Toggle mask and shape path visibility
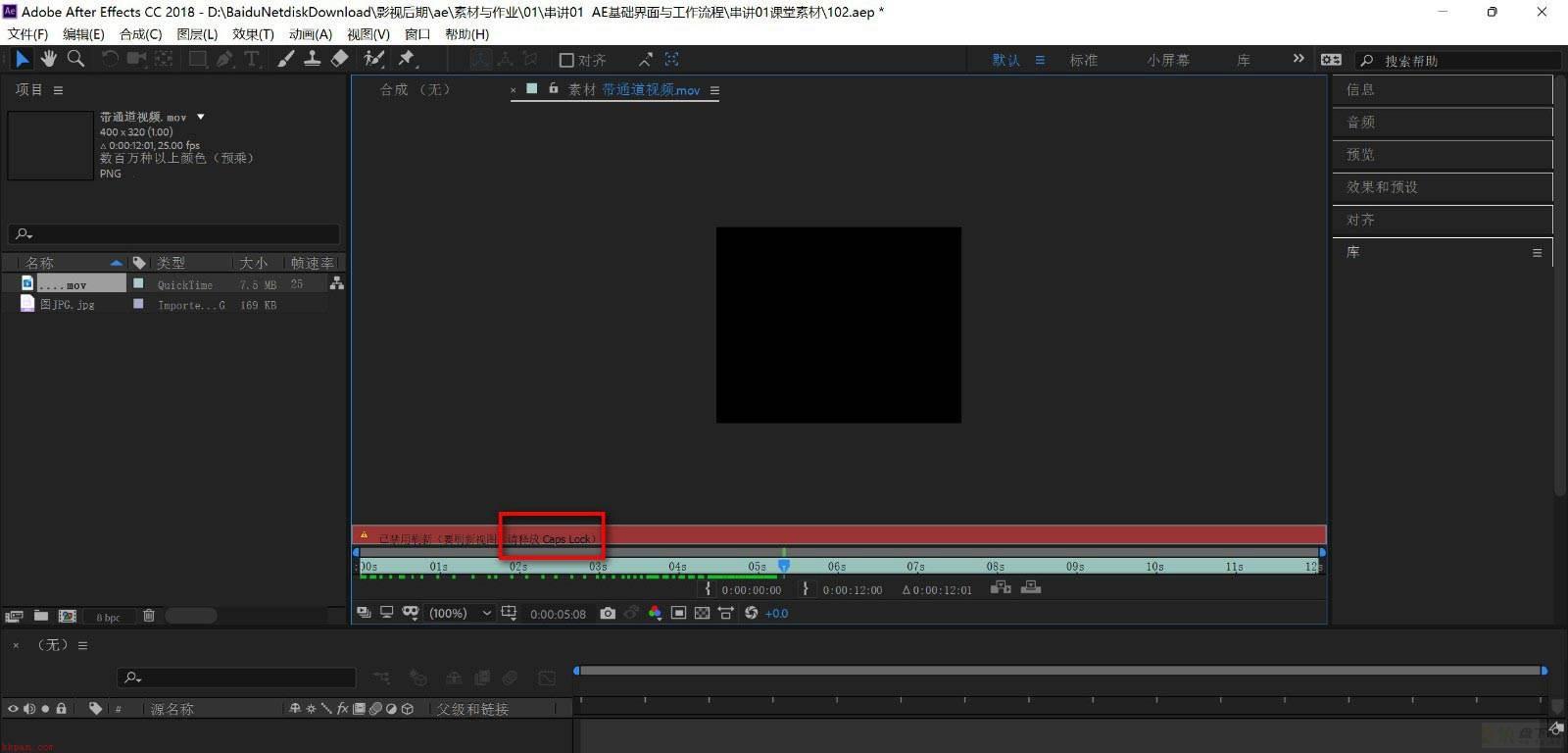 click(411, 613)
